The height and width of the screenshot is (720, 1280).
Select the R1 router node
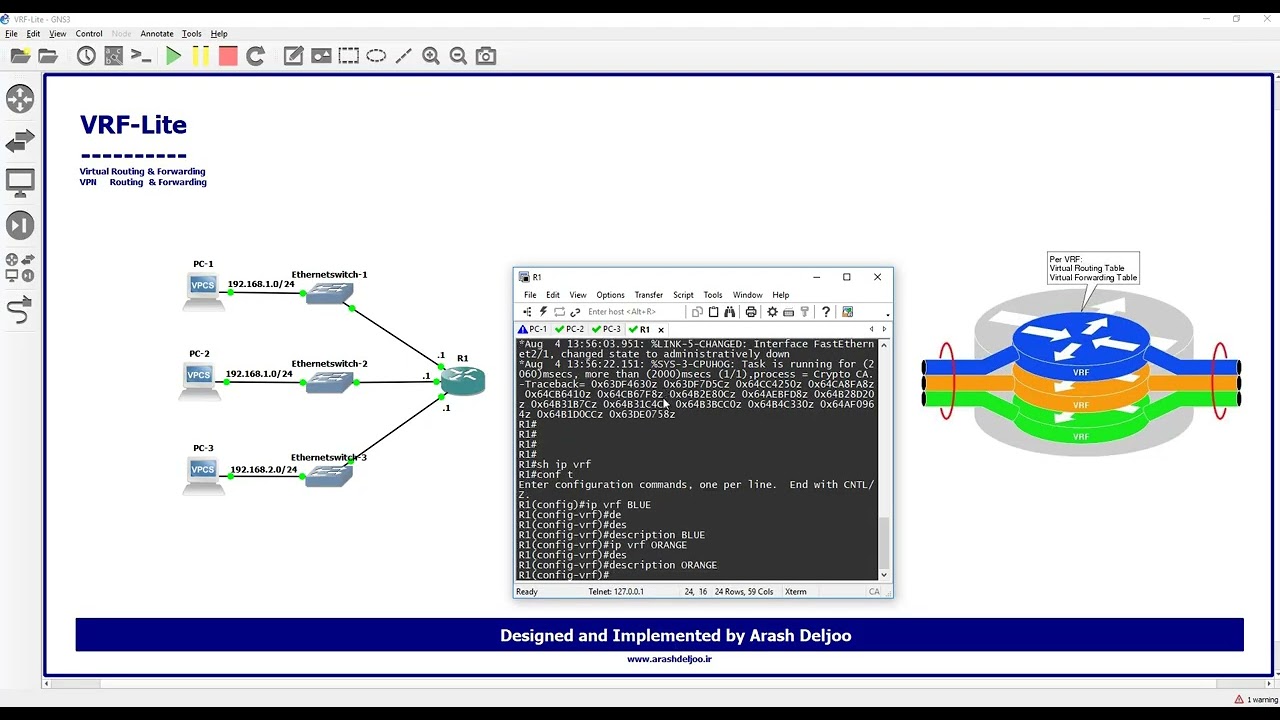[x=463, y=379]
